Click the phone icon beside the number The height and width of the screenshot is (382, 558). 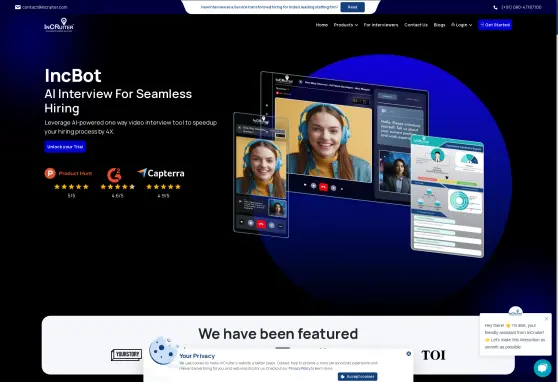click(x=495, y=7)
